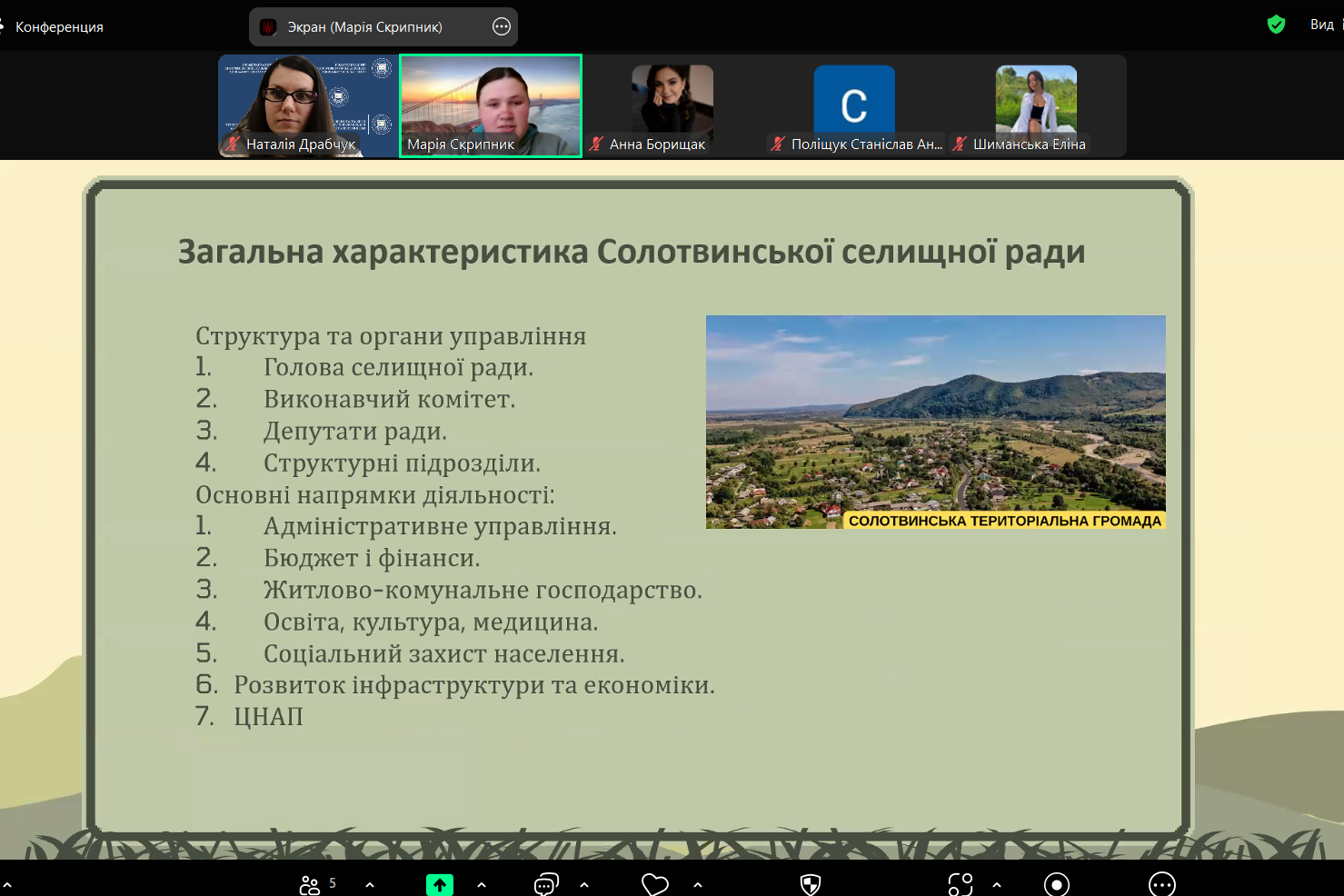Click the green Share Screen arrow button
Image resolution: width=1344 pixels, height=896 pixels.
pos(440,884)
